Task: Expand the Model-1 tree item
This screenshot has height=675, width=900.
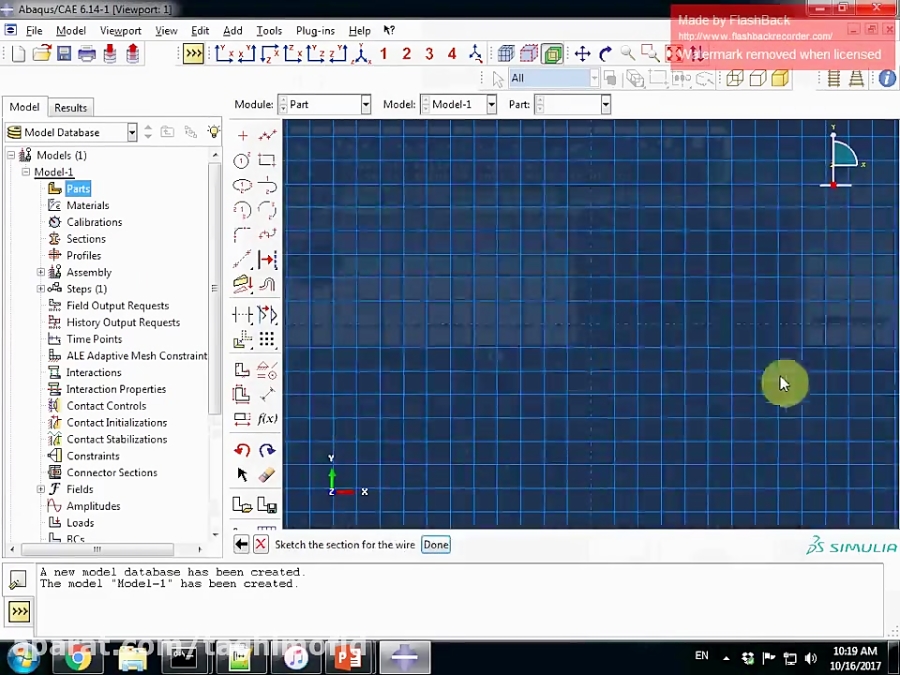Action: tap(25, 171)
